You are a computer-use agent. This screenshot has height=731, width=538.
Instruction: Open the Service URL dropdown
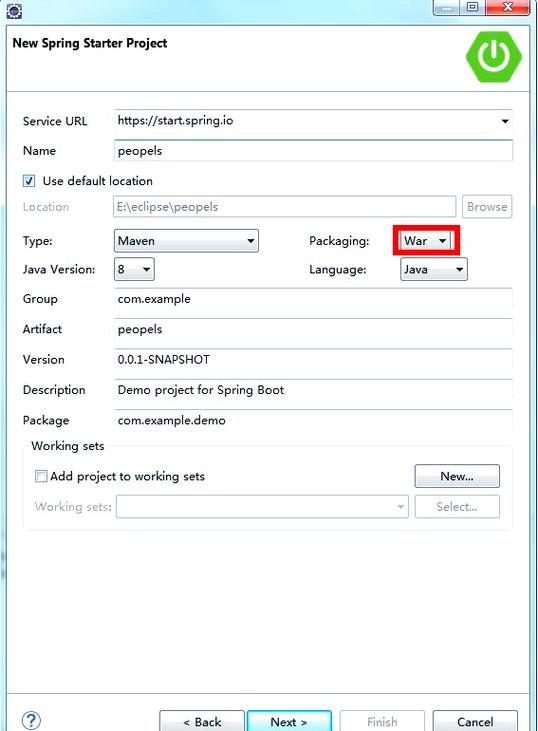(505, 121)
